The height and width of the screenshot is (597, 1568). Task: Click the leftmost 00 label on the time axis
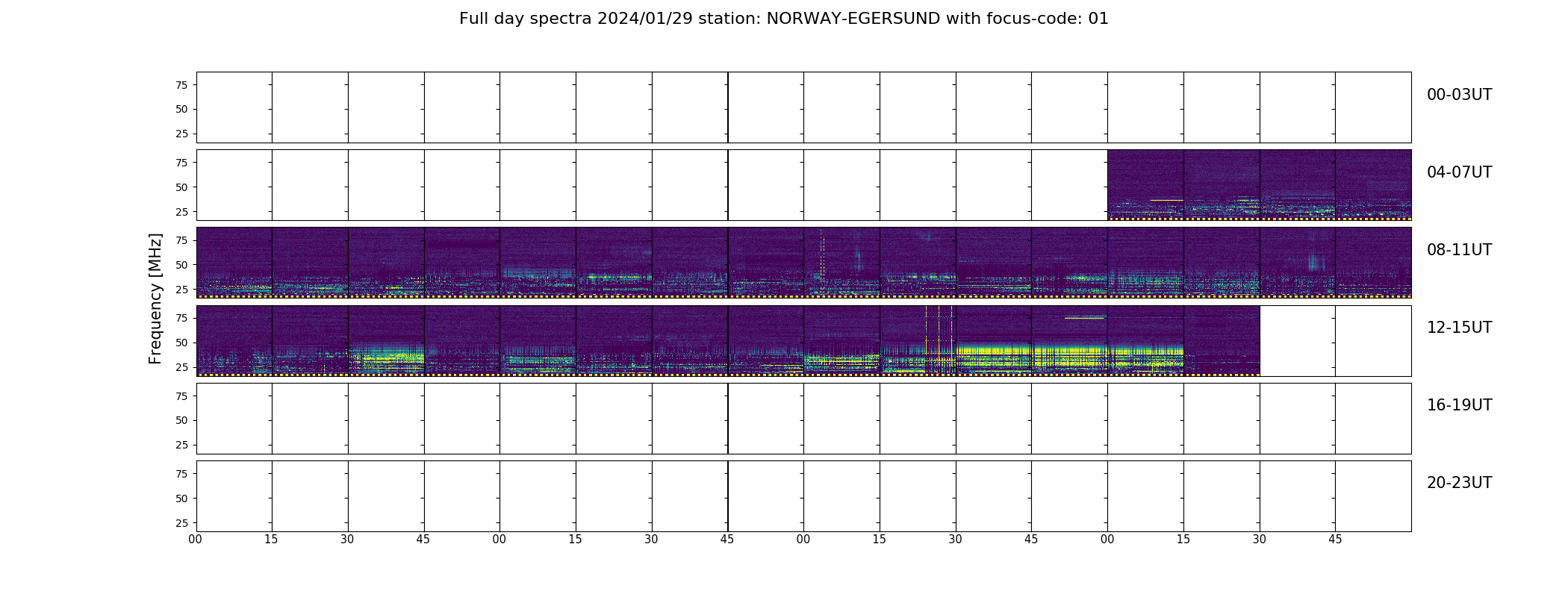[196, 540]
